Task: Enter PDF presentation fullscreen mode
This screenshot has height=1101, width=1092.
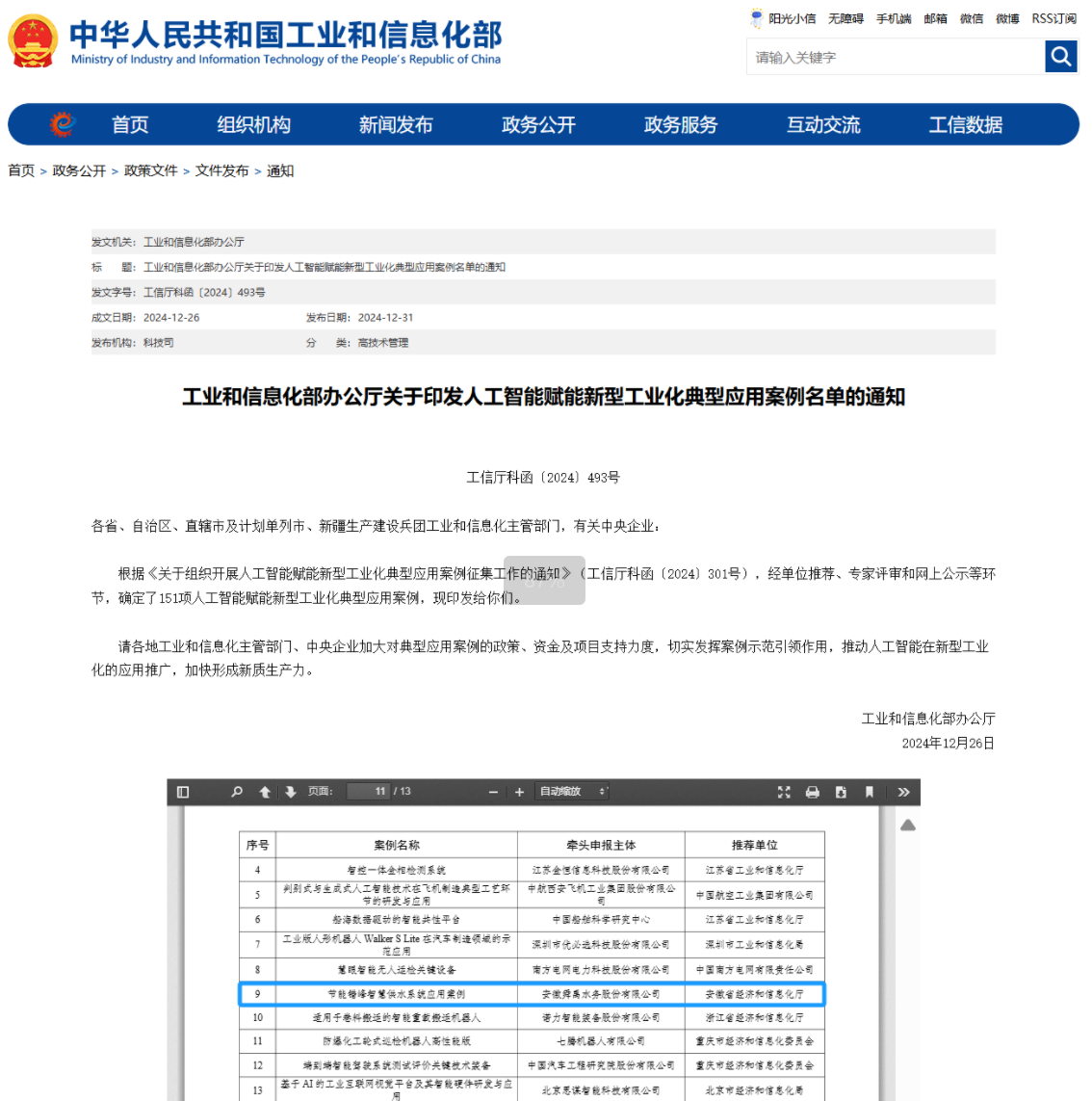Action: 784,792
